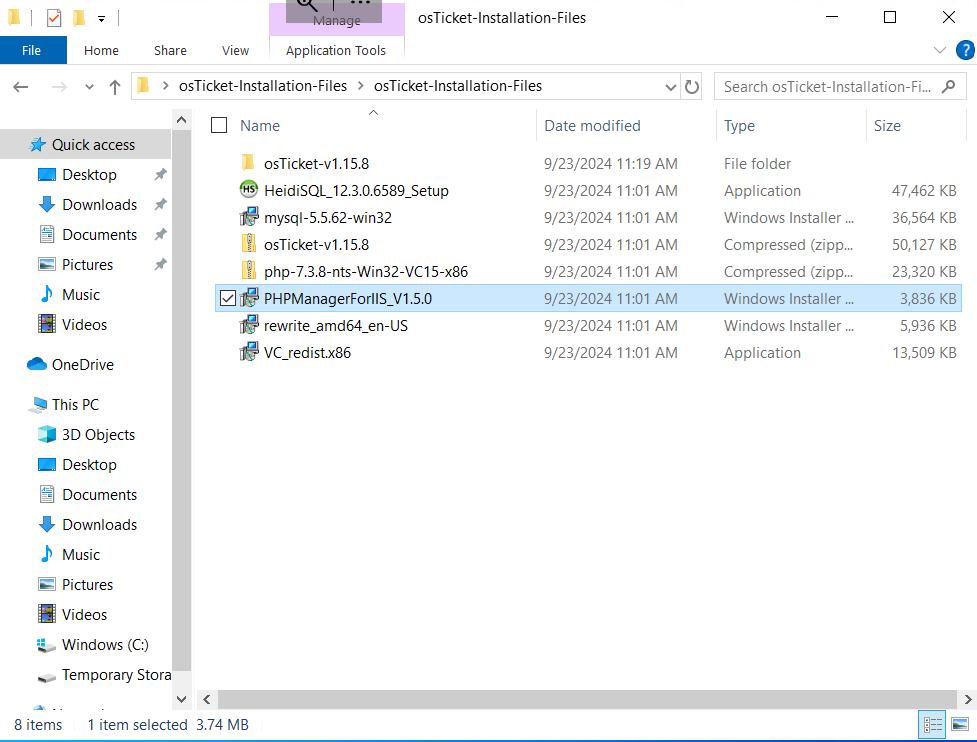
Task: Open Windows (C:) drive
Action: tap(105, 644)
